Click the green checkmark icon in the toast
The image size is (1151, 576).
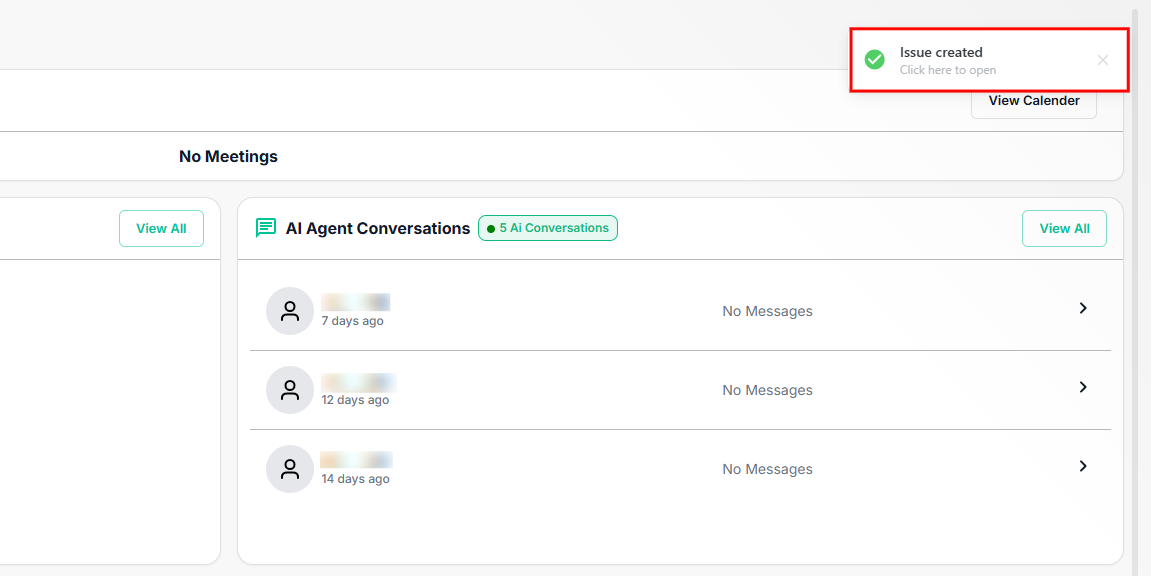click(x=875, y=60)
